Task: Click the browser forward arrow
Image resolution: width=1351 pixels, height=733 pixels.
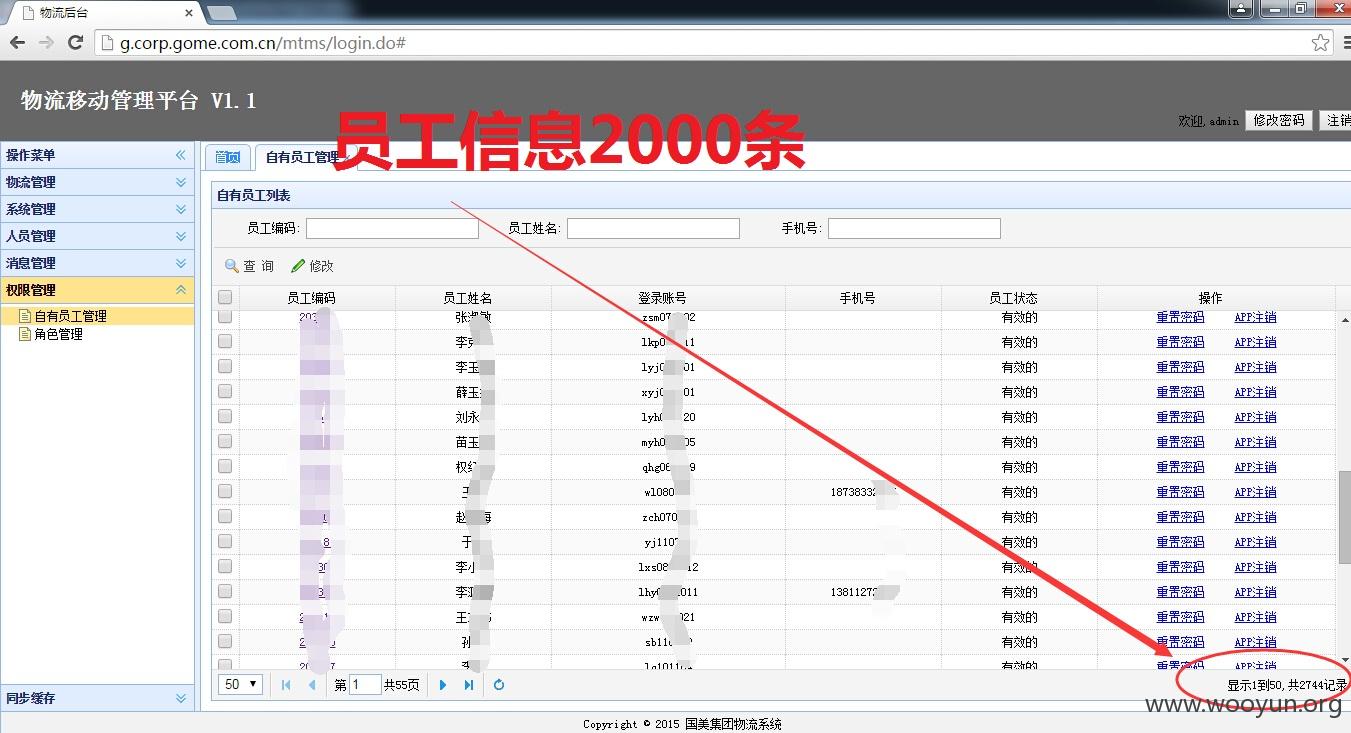Action: tap(46, 43)
